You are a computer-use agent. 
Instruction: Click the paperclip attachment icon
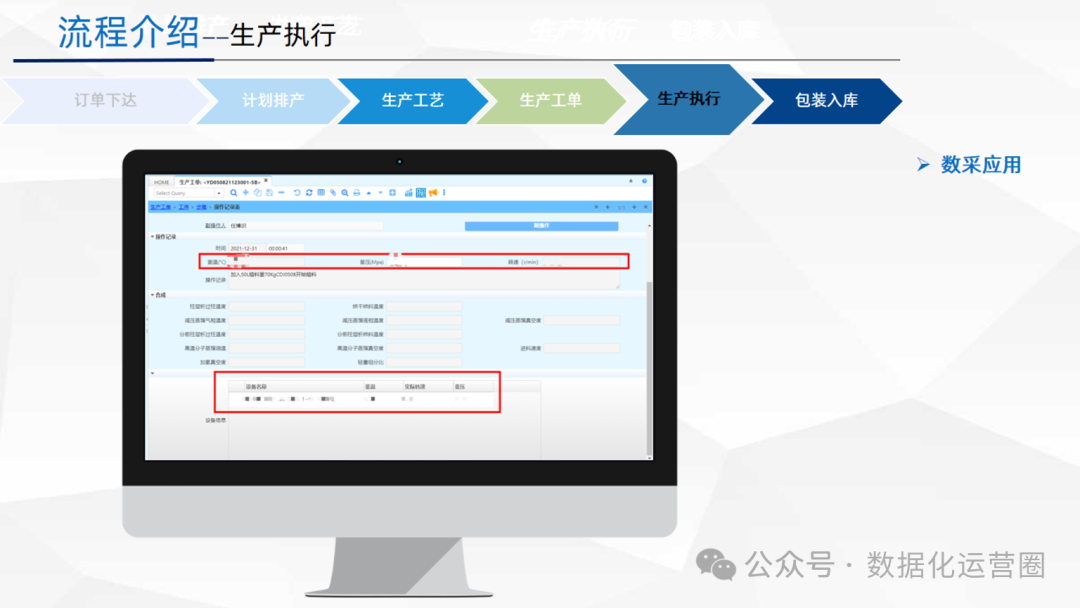333,193
